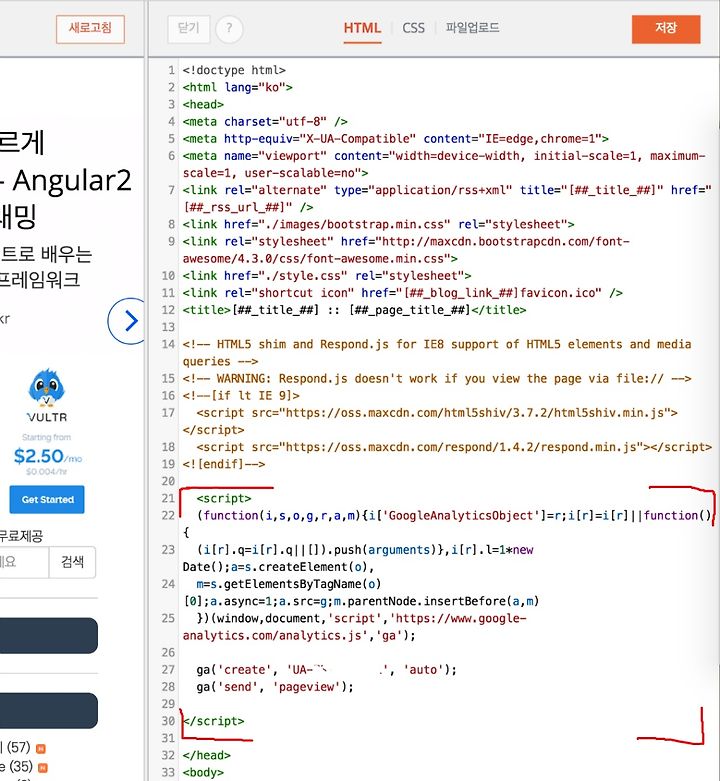Screen dimensions: 720x781
Task: Open the 파일업로드 tab
Action: tap(472, 27)
